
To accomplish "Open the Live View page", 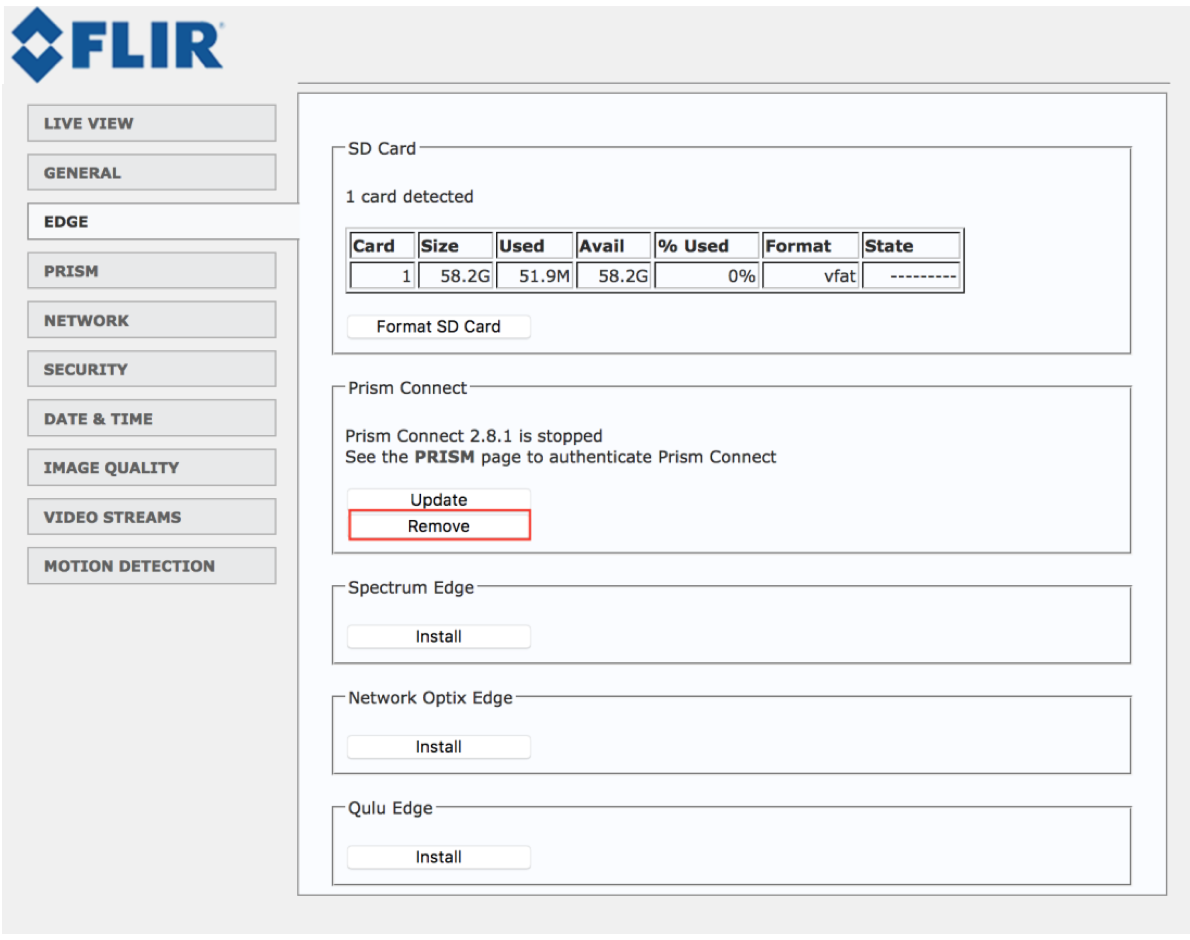I will [152, 123].
